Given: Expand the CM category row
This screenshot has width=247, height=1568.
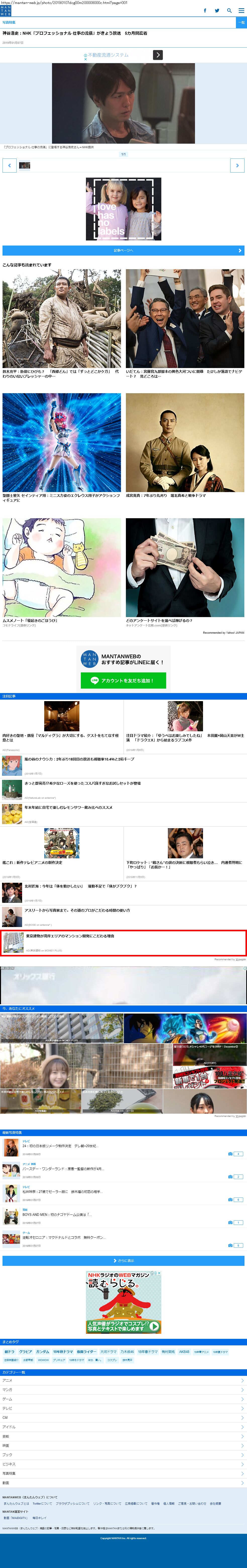Looking at the screenshot, I should [x=124, y=1418].
